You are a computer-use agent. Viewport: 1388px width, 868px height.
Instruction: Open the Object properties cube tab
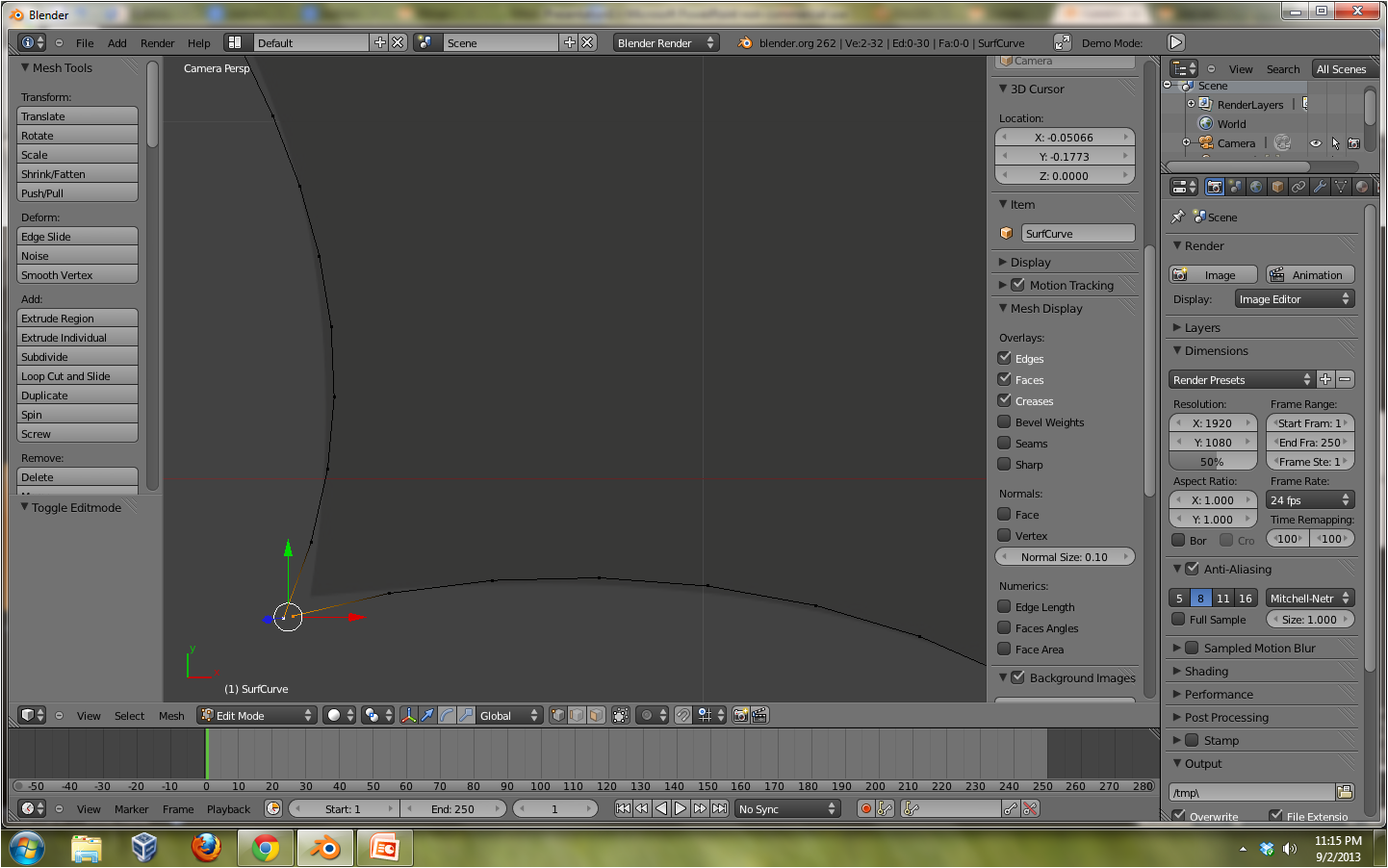coord(1277,187)
